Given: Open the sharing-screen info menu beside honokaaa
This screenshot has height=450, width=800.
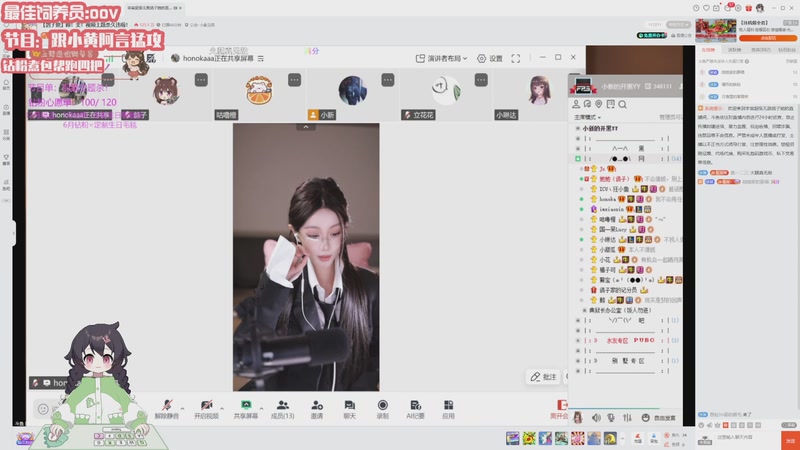Looking at the screenshot, I should click(x=261, y=59).
